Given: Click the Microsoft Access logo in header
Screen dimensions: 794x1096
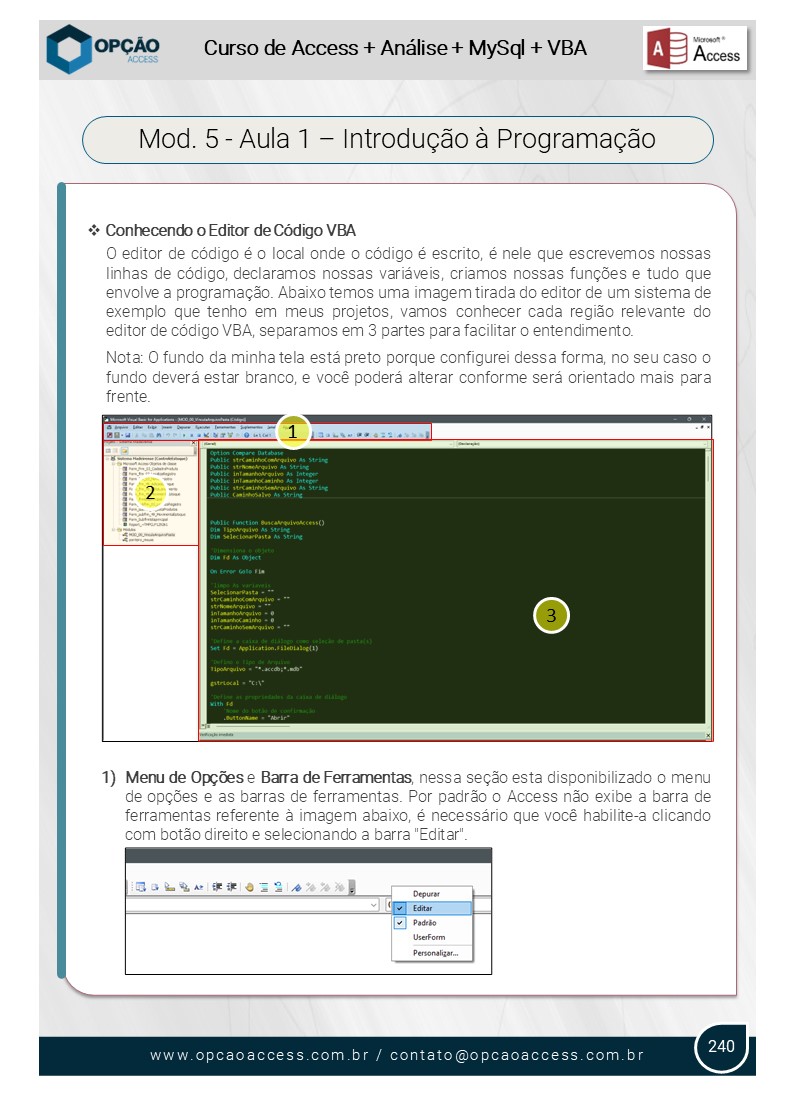Looking at the screenshot, I should [x=695, y=48].
